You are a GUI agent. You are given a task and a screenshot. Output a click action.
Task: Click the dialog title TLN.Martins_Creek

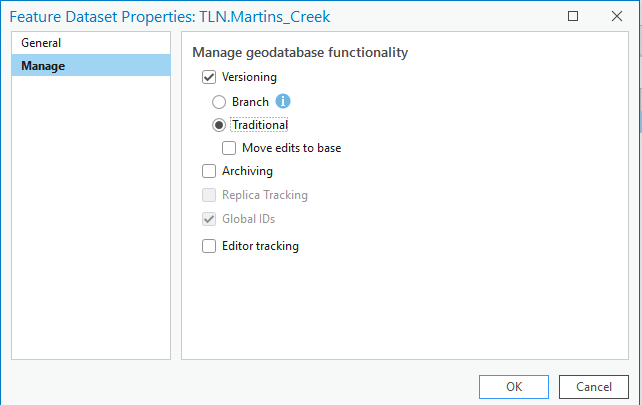tap(264, 17)
